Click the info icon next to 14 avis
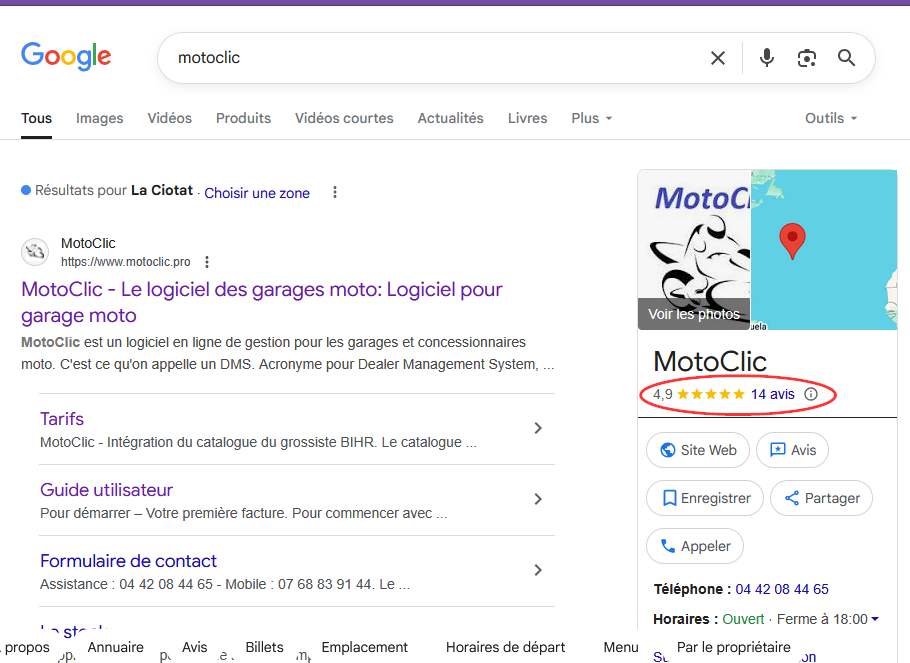 click(x=811, y=394)
